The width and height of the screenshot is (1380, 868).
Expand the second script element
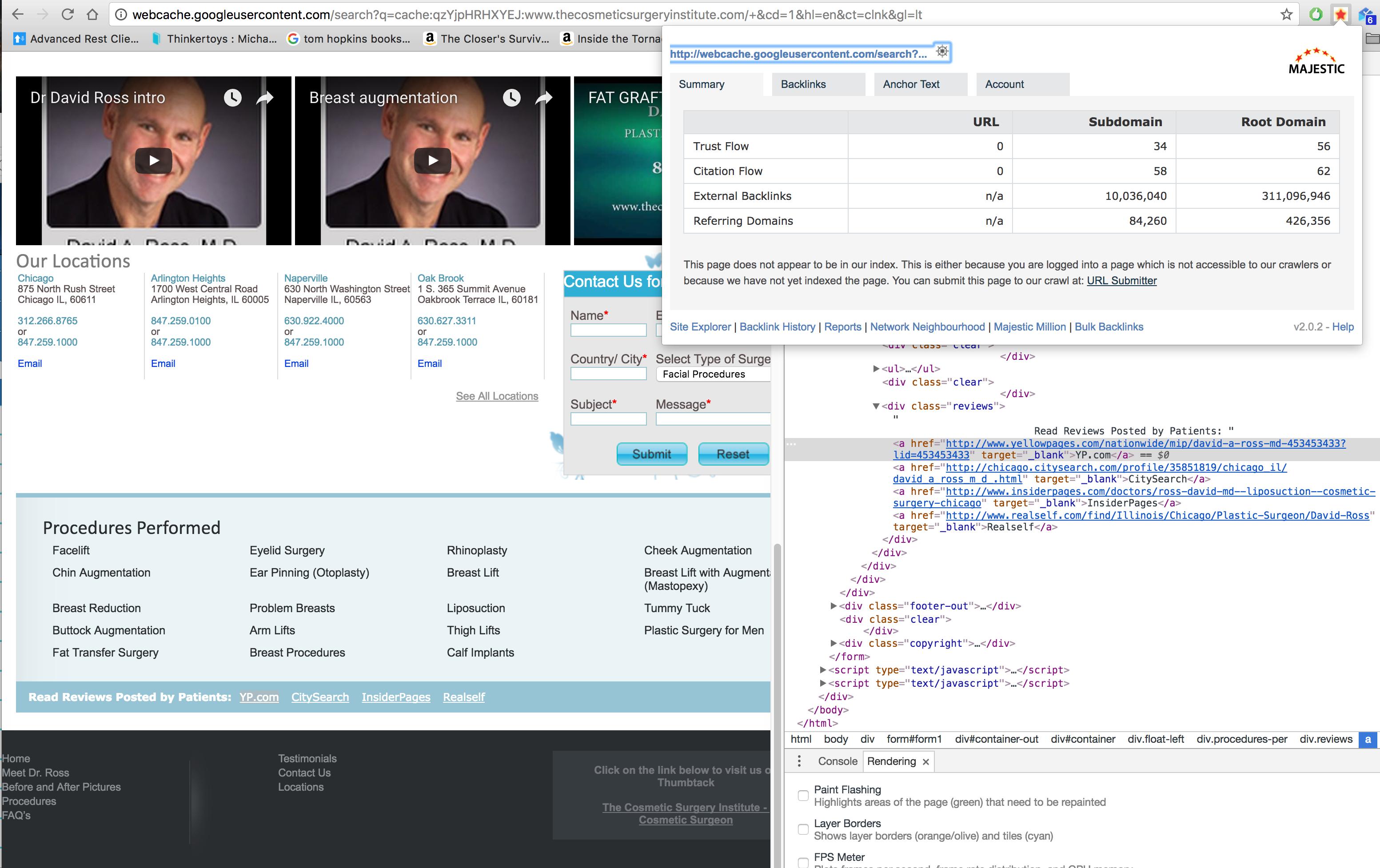[823, 683]
